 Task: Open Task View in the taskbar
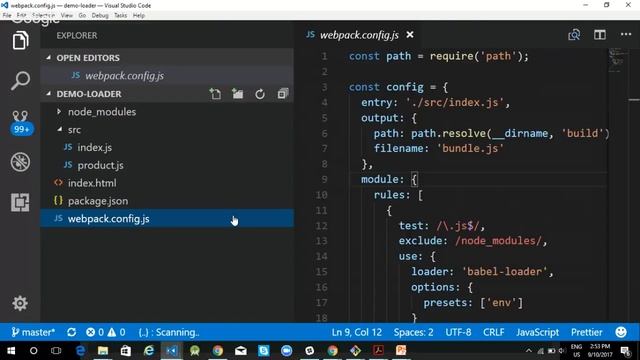click(56, 351)
